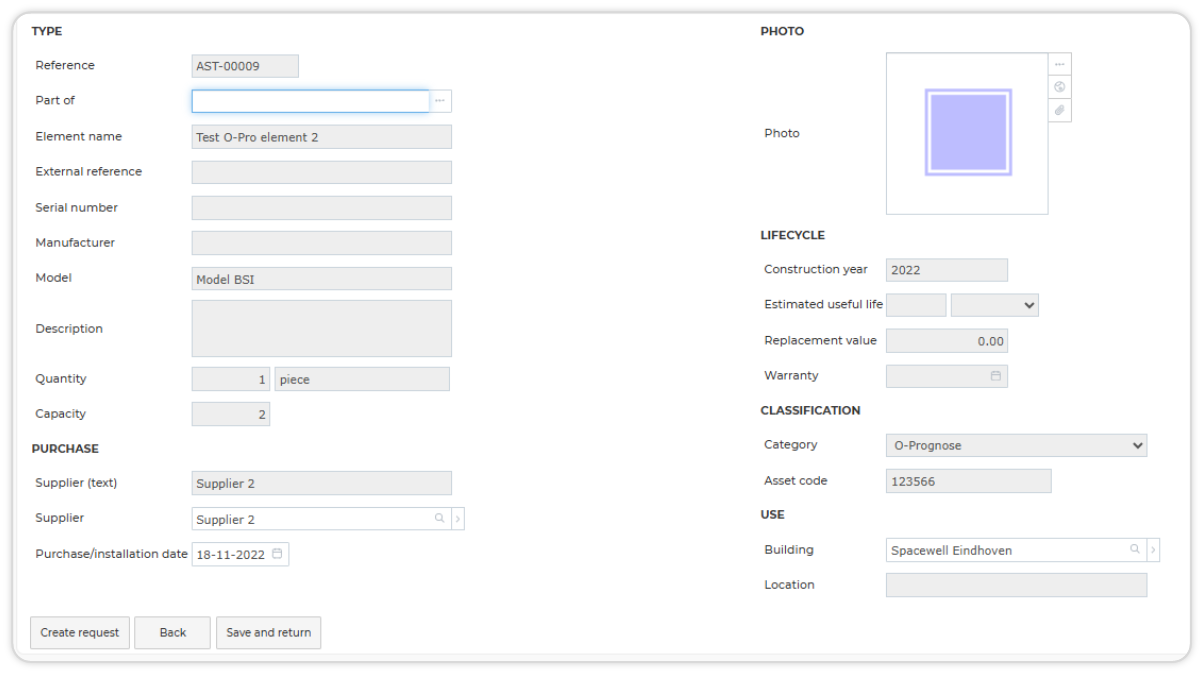Image resolution: width=1203 pixels, height=674 pixels.
Task: Click the Create request button
Action: 80,633
